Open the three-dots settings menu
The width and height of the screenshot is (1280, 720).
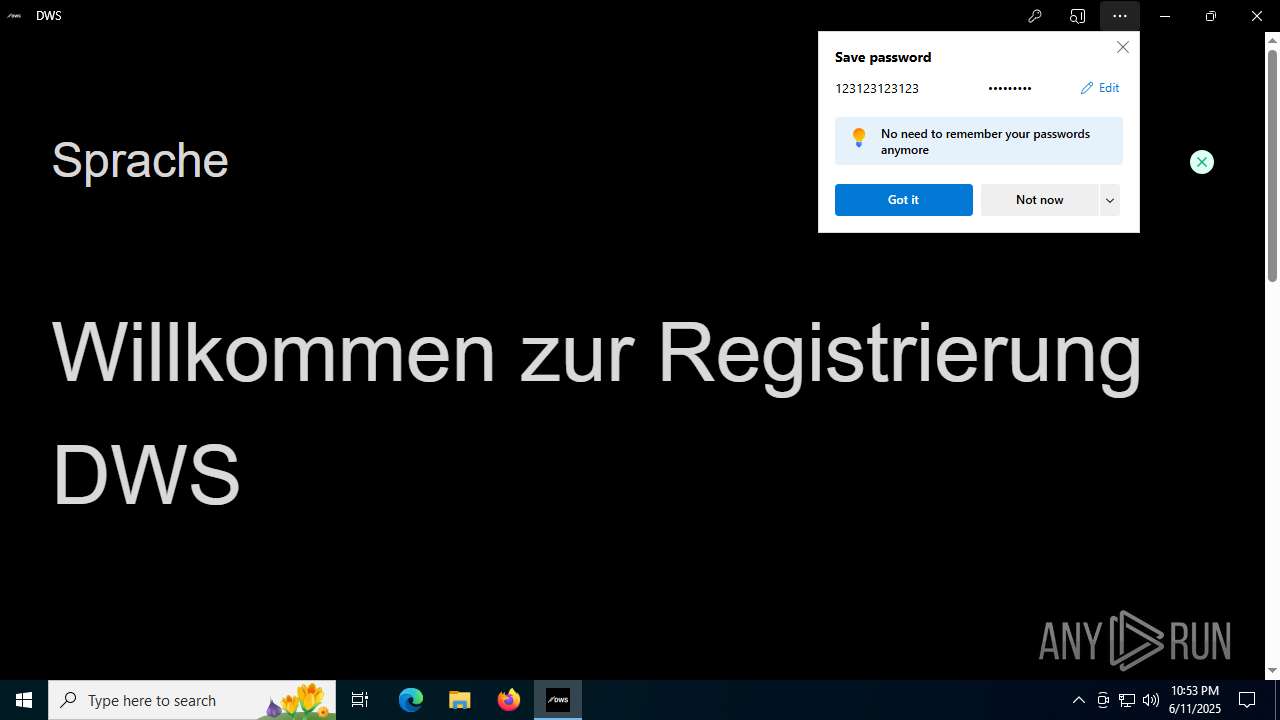(x=1120, y=16)
